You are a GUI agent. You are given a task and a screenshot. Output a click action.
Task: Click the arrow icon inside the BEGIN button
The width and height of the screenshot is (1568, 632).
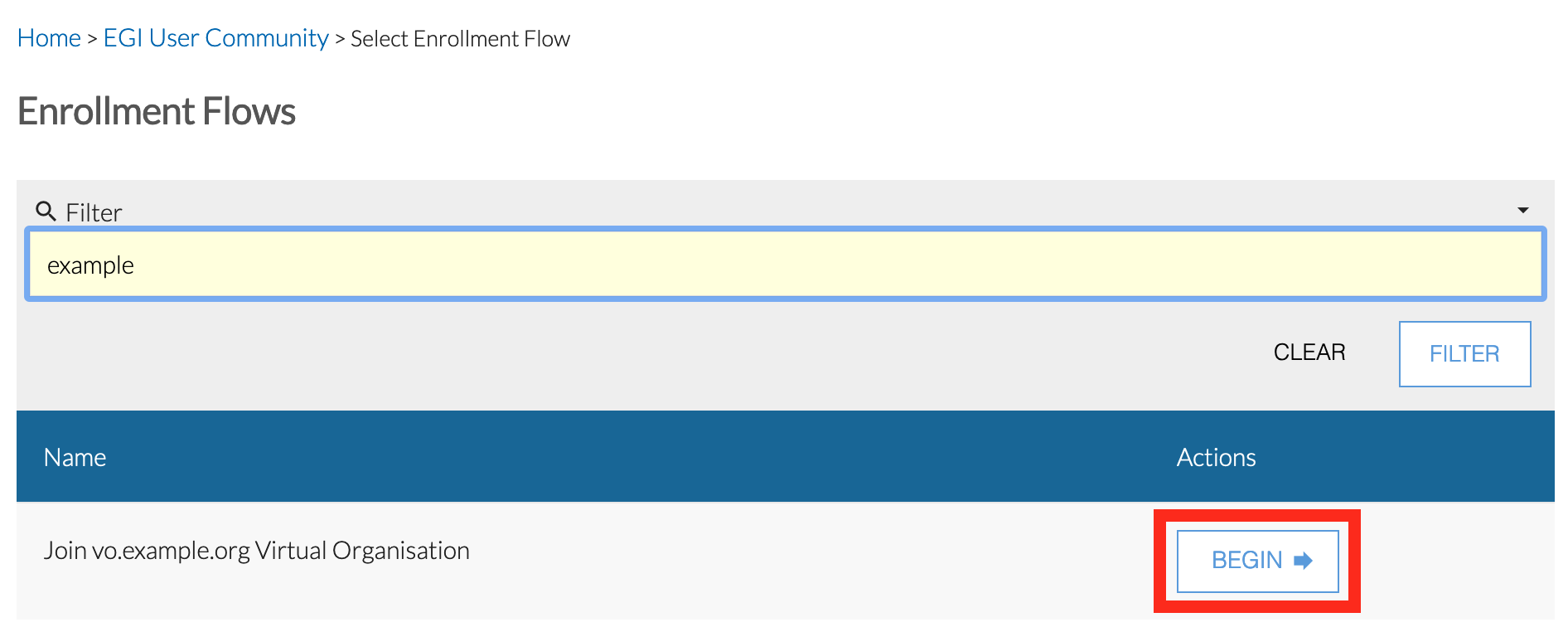[x=1303, y=561]
